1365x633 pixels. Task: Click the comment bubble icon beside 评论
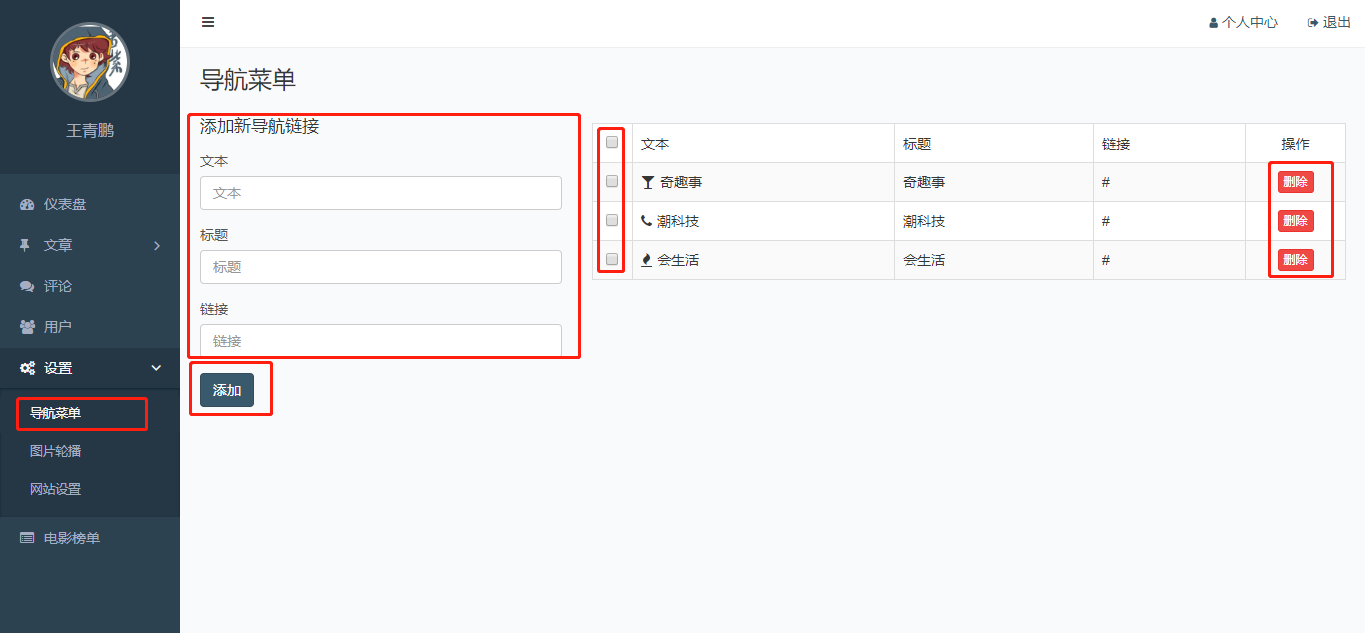point(27,286)
